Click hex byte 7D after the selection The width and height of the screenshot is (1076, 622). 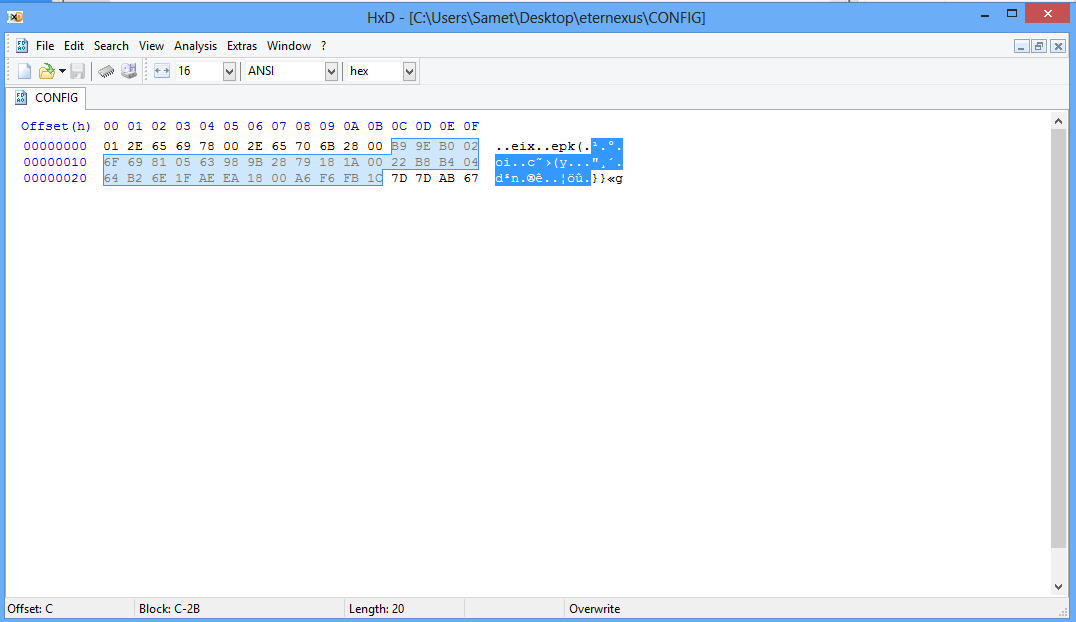click(x=399, y=178)
